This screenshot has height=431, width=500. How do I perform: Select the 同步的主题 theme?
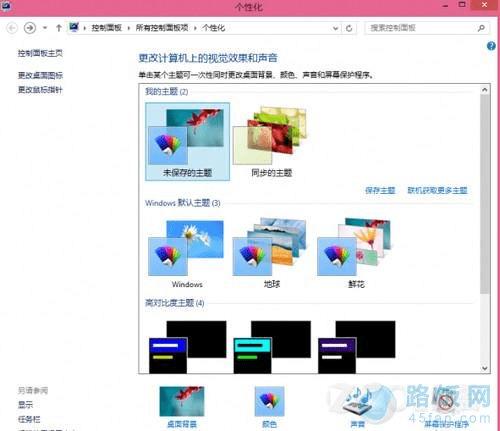[272, 142]
